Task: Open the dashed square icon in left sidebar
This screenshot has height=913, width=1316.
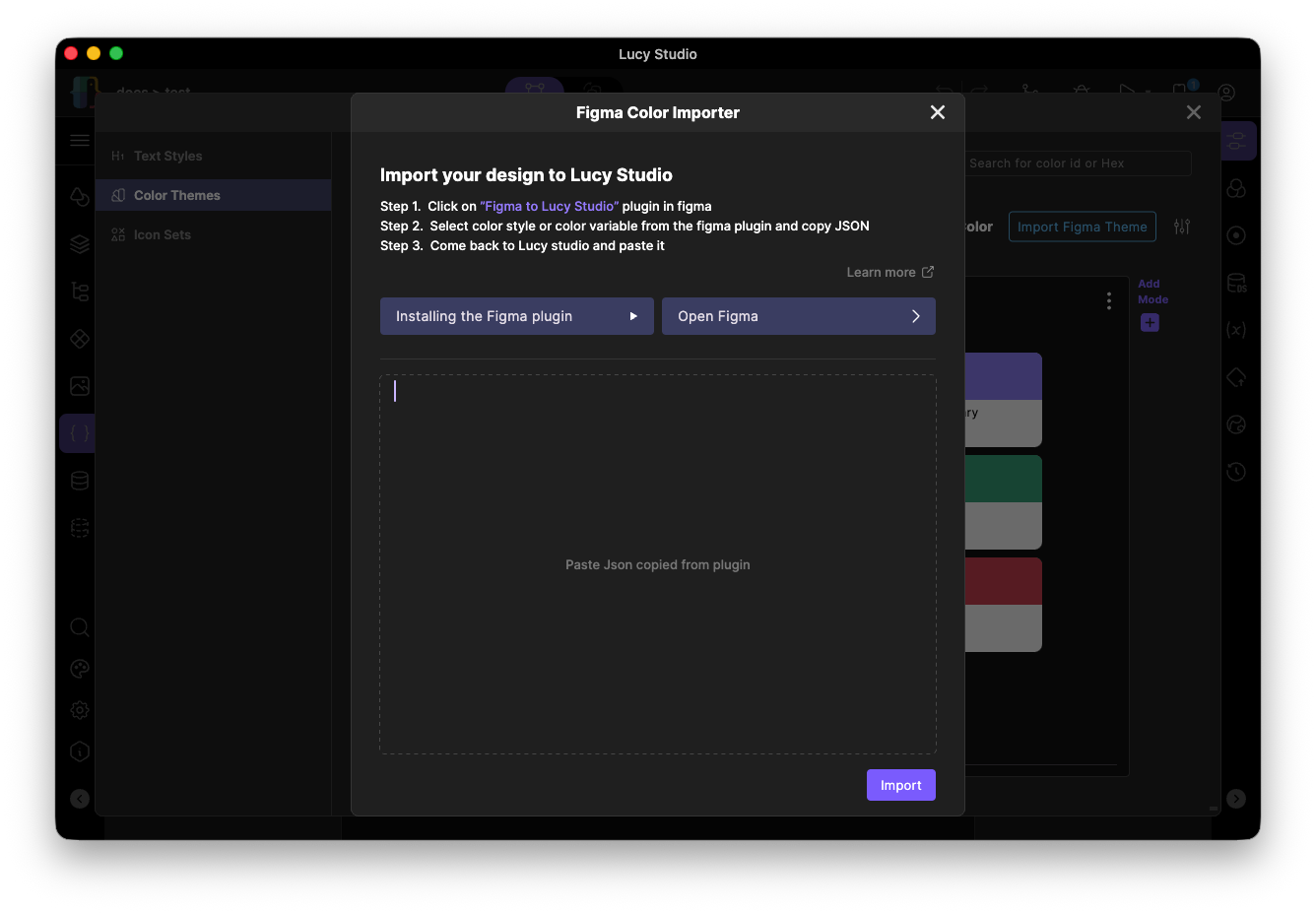Action: 80,528
